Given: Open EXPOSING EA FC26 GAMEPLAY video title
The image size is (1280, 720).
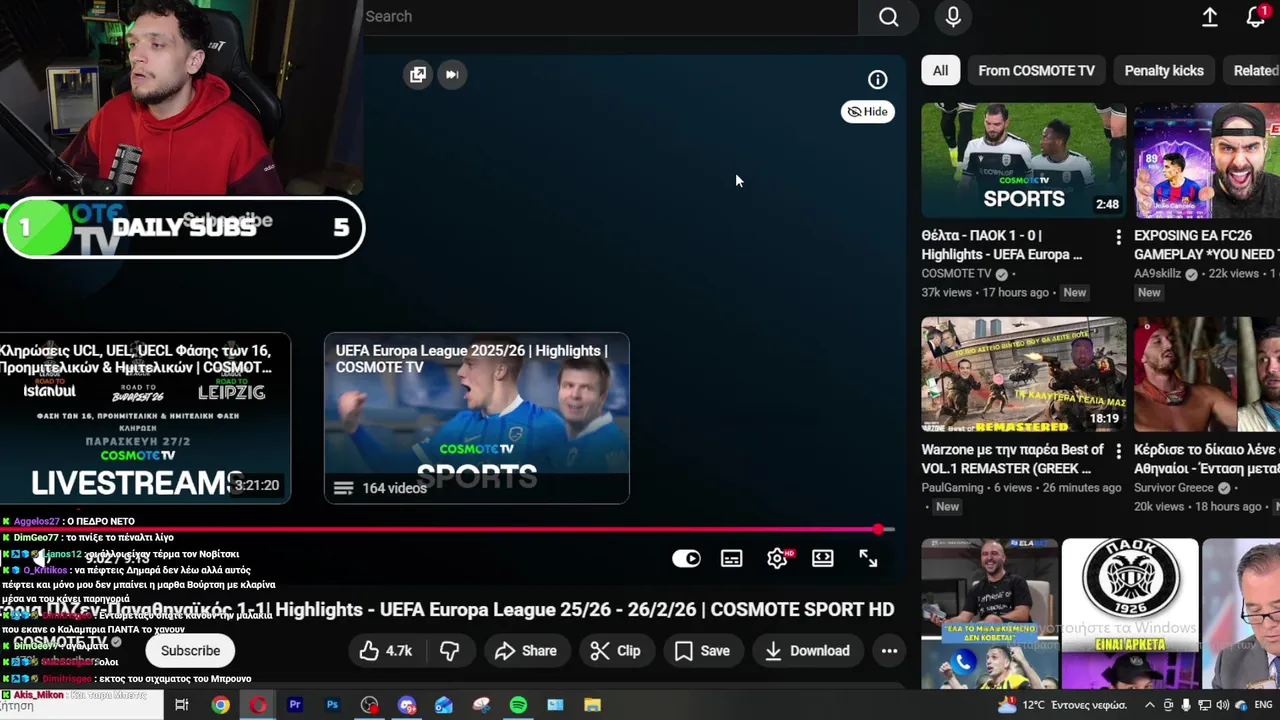Looking at the screenshot, I should [1207, 245].
